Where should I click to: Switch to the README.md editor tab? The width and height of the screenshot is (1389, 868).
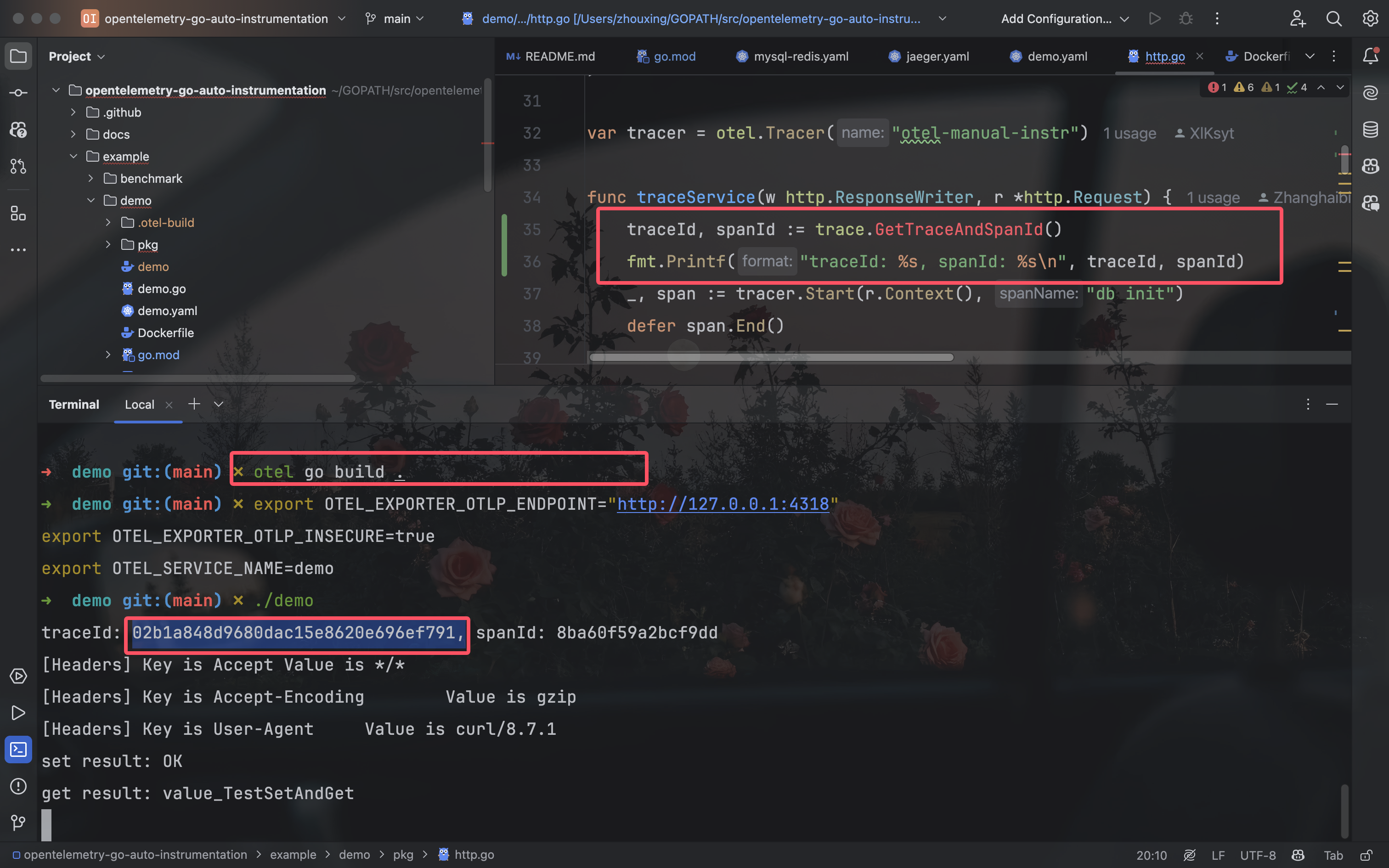pos(559,56)
